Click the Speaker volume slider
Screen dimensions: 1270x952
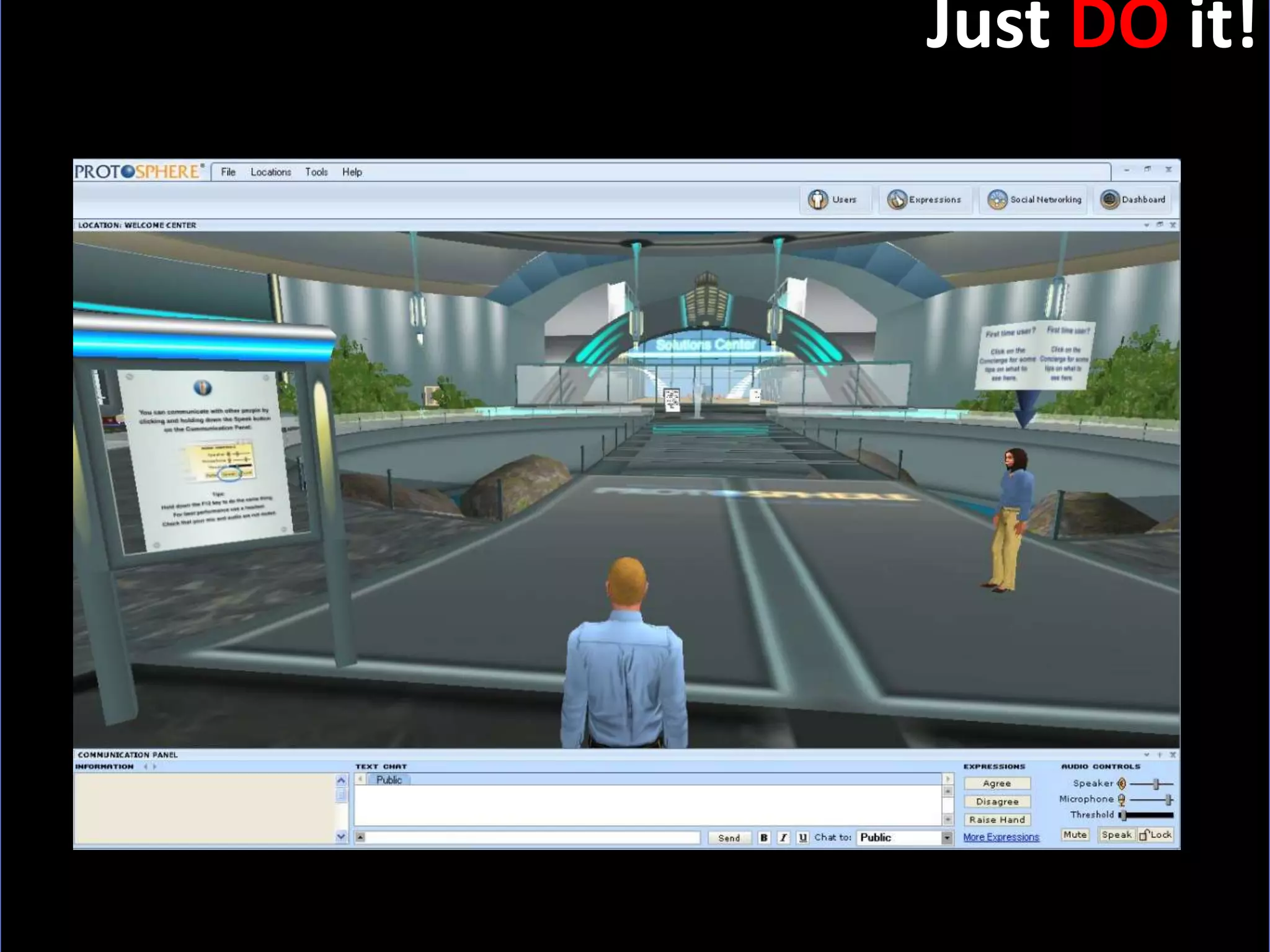1155,783
